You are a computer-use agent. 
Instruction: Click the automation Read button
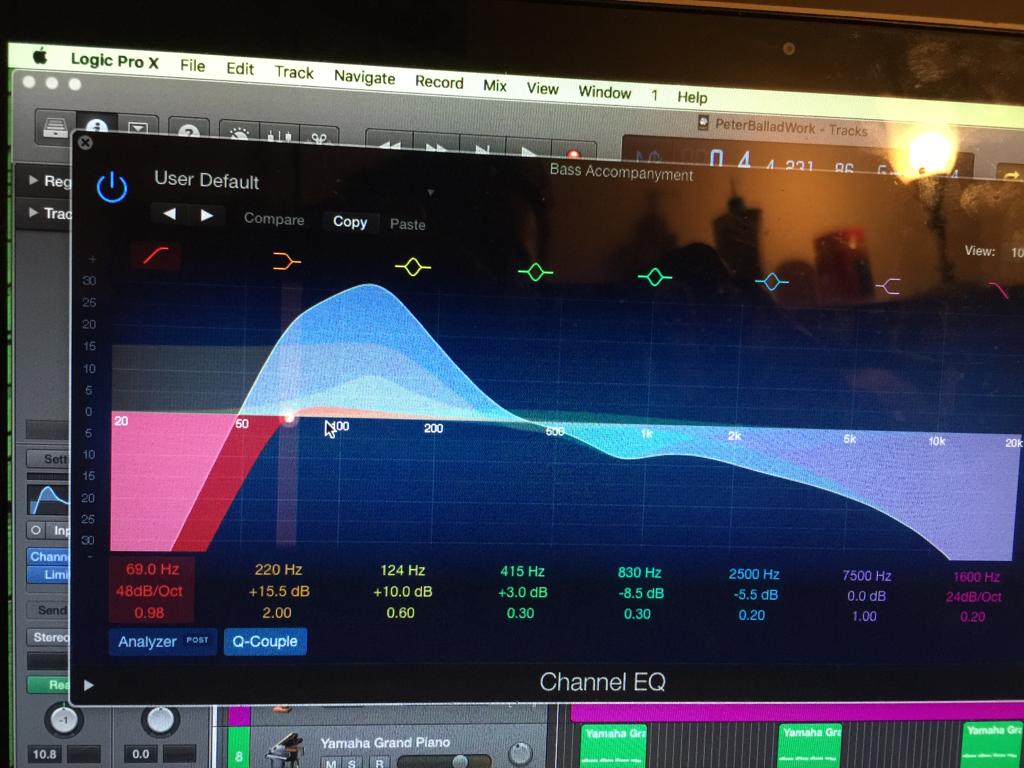[48, 684]
